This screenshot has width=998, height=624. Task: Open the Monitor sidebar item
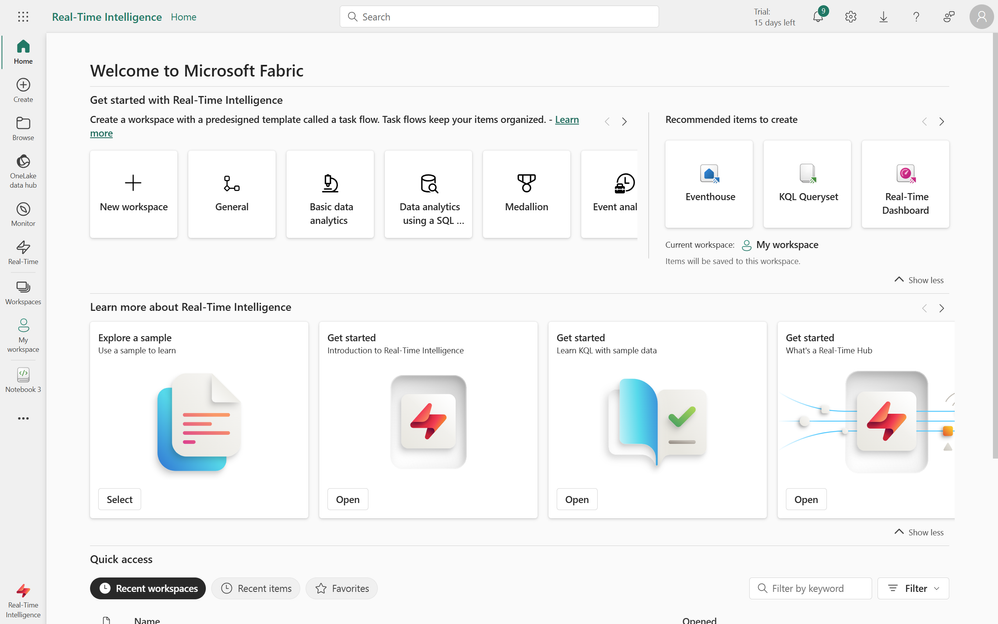click(23, 214)
